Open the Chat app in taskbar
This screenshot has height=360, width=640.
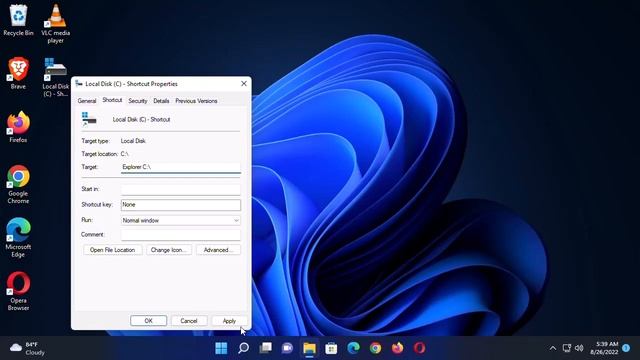coord(287,348)
